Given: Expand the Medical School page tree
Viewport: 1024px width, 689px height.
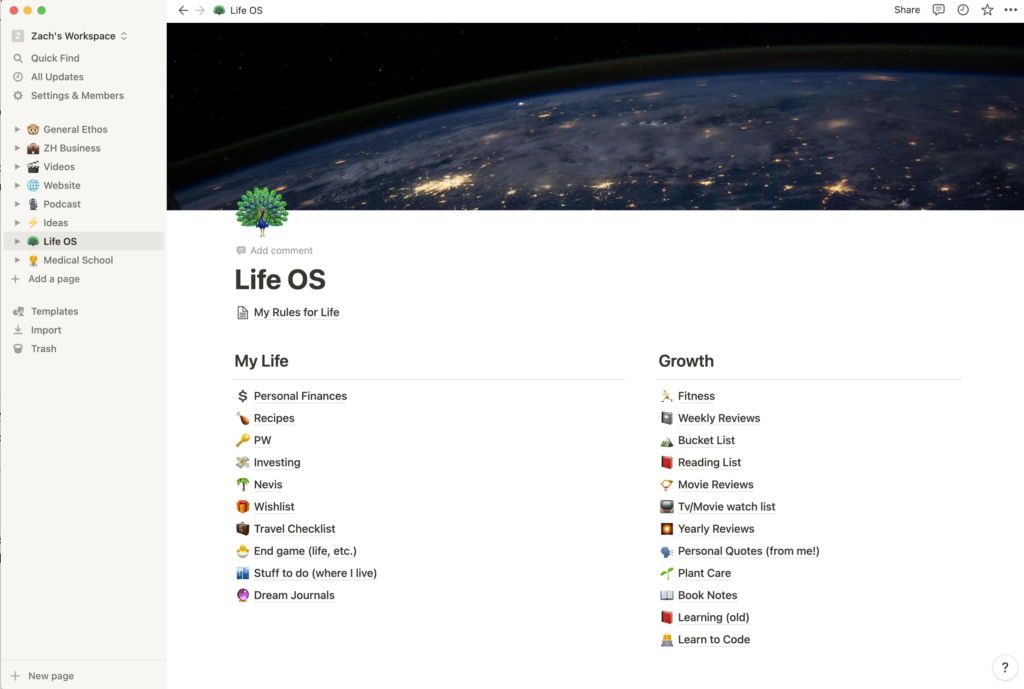Looking at the screenshot, I should pyautogui.click(x=17, y=260).
